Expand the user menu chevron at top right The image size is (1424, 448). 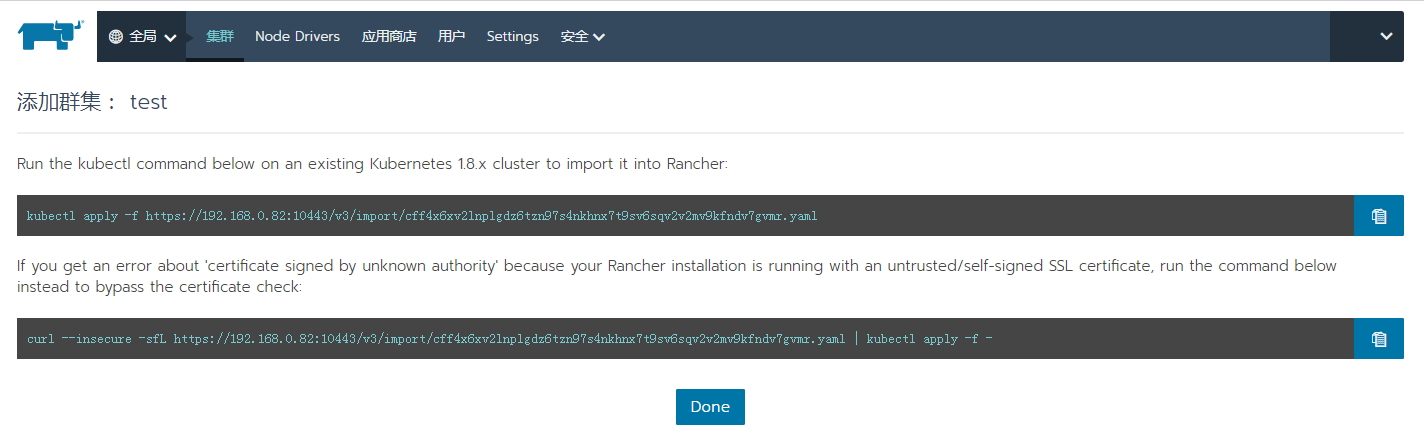1386,36
